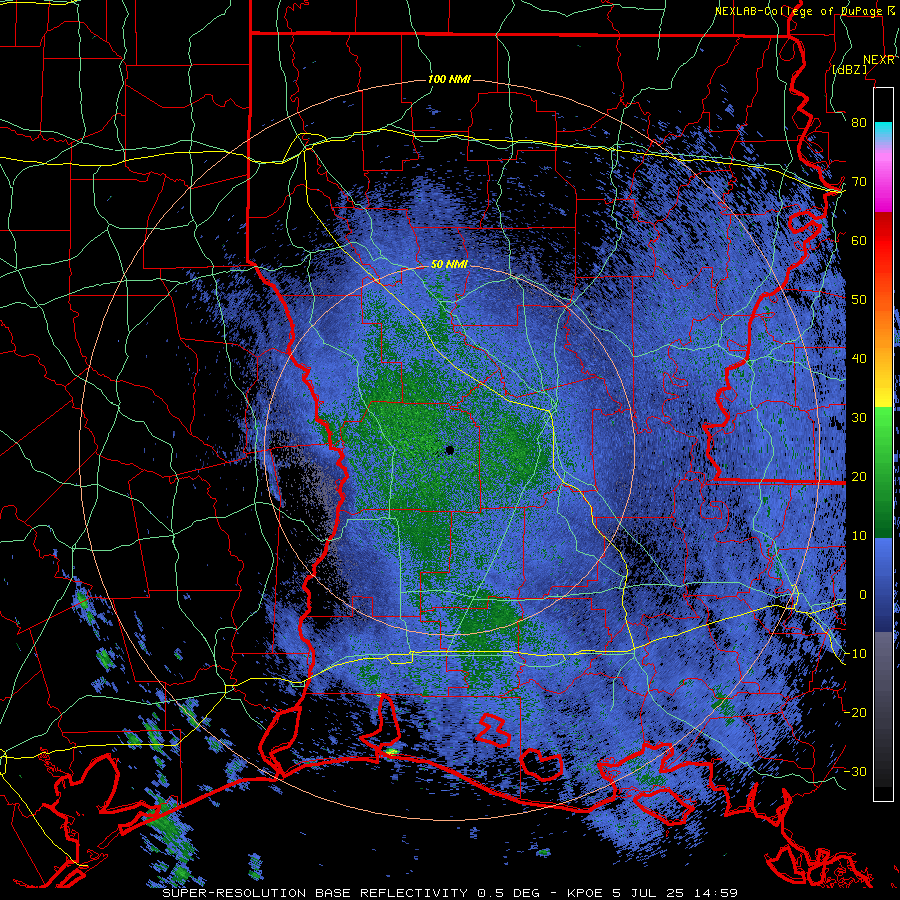The width and height of the screenshot is (900, 900).
Task: Click the black radar site dot at center
Action: [x=449, y=451]
